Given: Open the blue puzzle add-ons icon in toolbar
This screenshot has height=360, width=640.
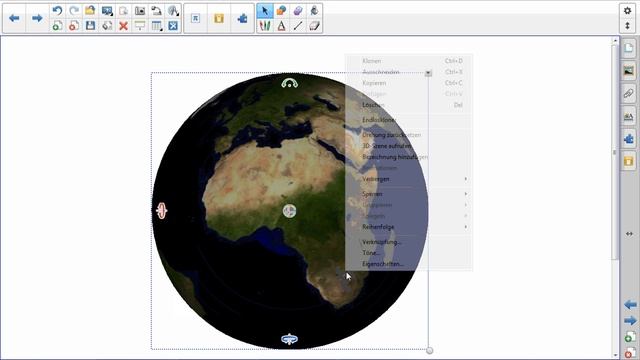Looking at the screenshot, I should 242,18.
